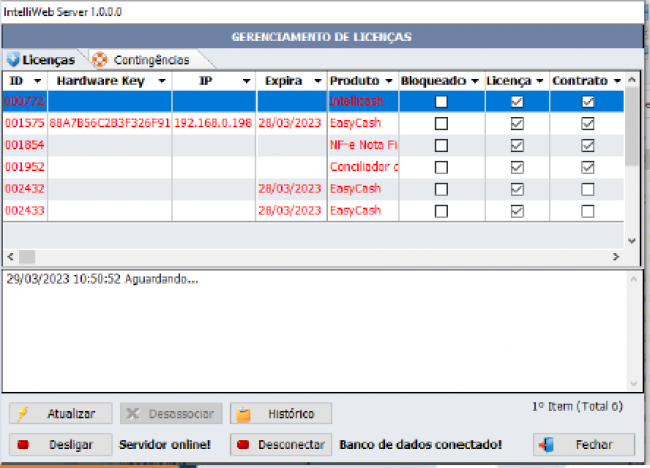
Task: Switch to the Licenças tab
Action: 41,60
